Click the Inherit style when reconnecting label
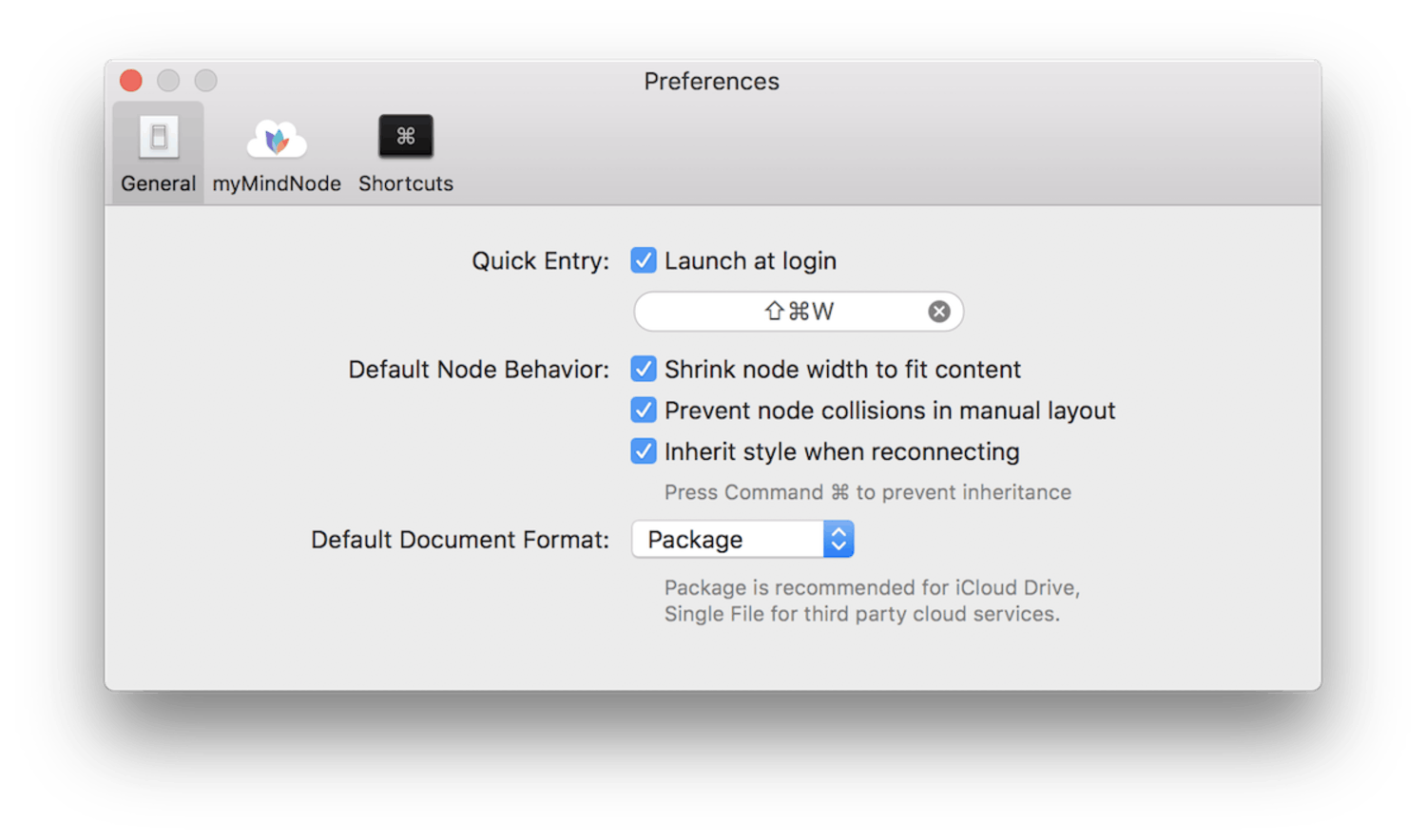 pyautogui.click(x=841, y=451)
